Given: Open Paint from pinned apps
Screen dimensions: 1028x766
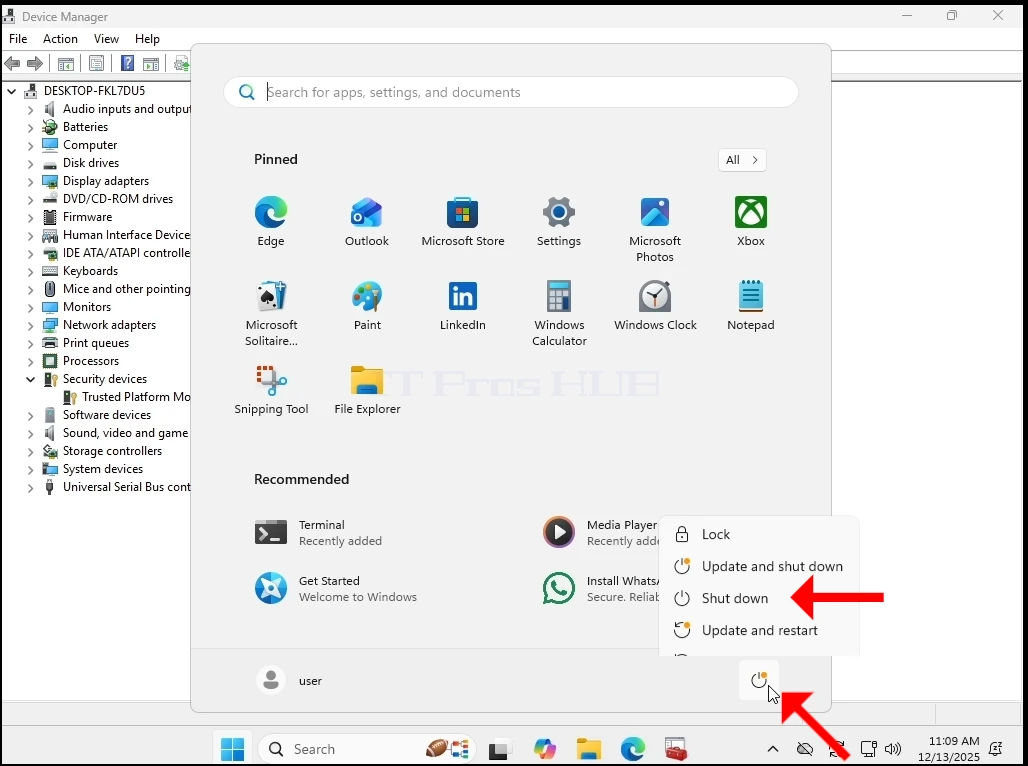Looking at the screenshot, I should tap(367, 306).
